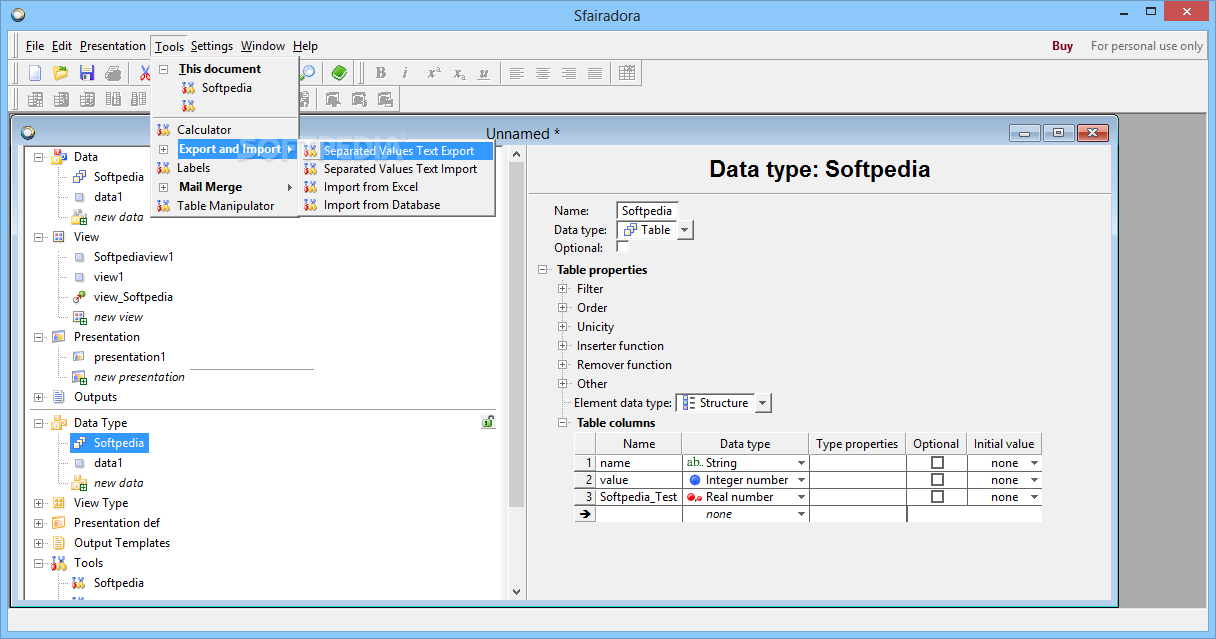This screenshot has height=639, width=1216.
Task: Open the Window menu
Action: pos(262,46)
